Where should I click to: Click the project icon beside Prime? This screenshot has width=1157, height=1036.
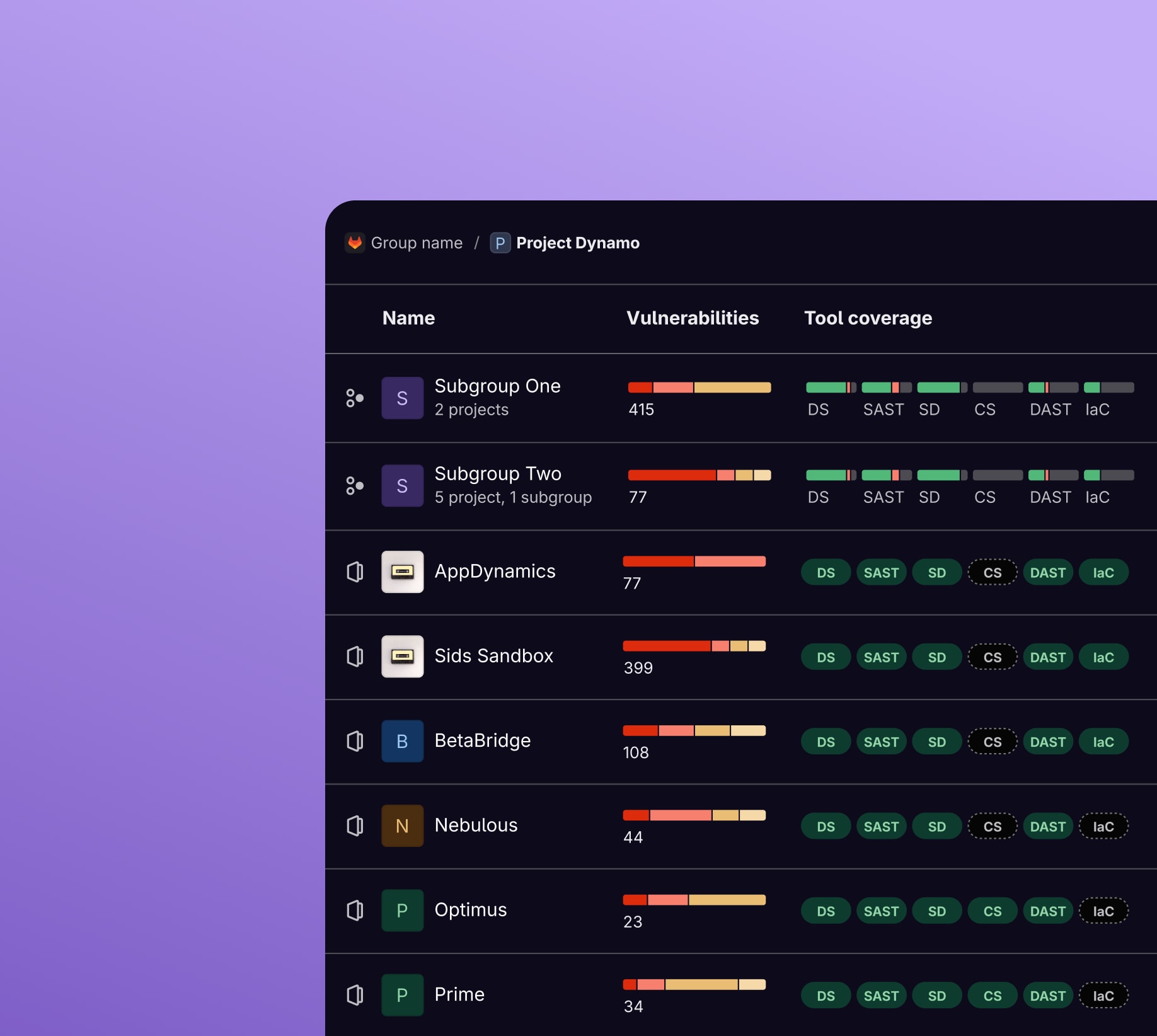(355, 995)
